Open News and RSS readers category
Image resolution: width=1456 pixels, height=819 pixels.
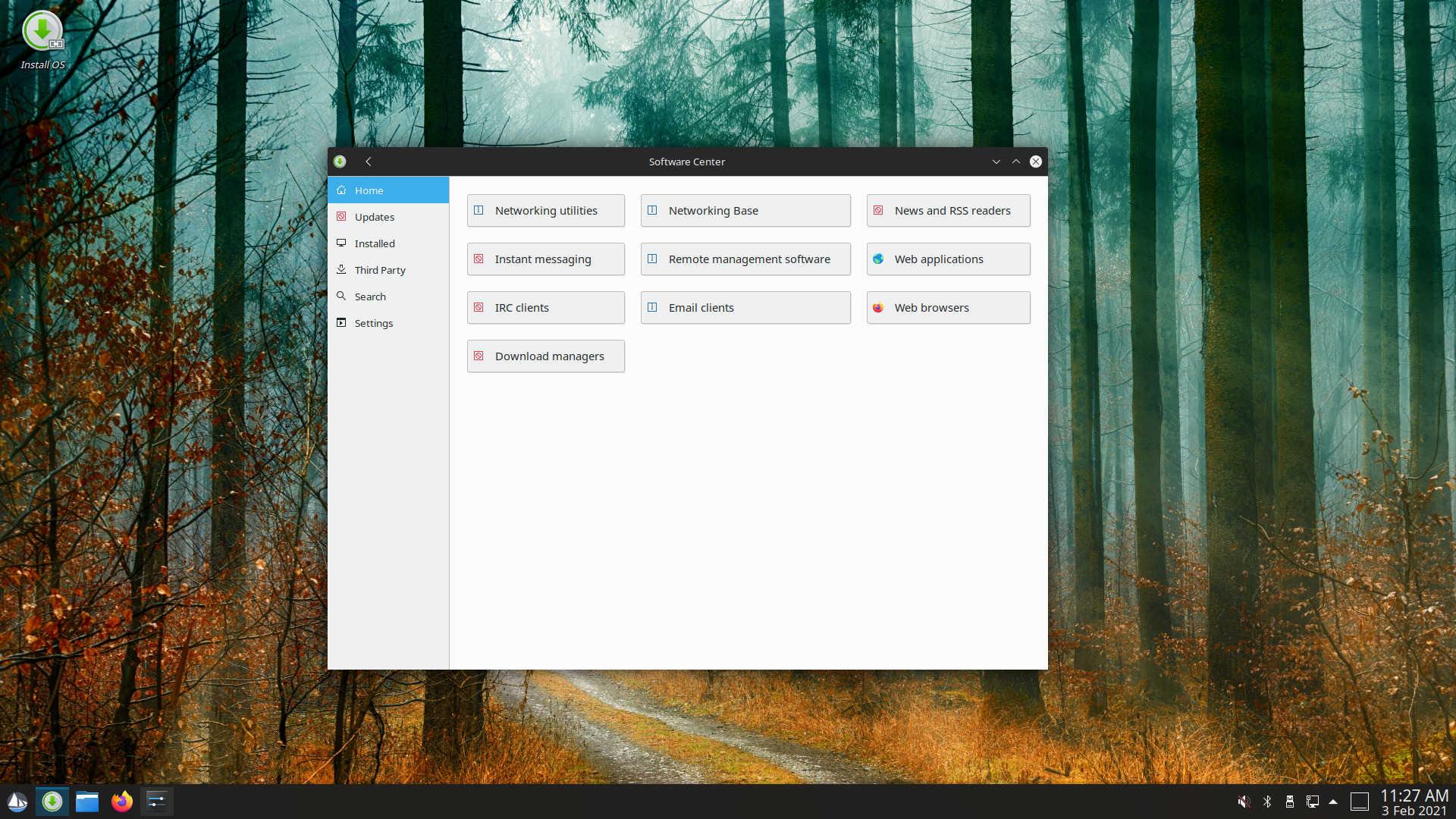click(x=949, y=211)
